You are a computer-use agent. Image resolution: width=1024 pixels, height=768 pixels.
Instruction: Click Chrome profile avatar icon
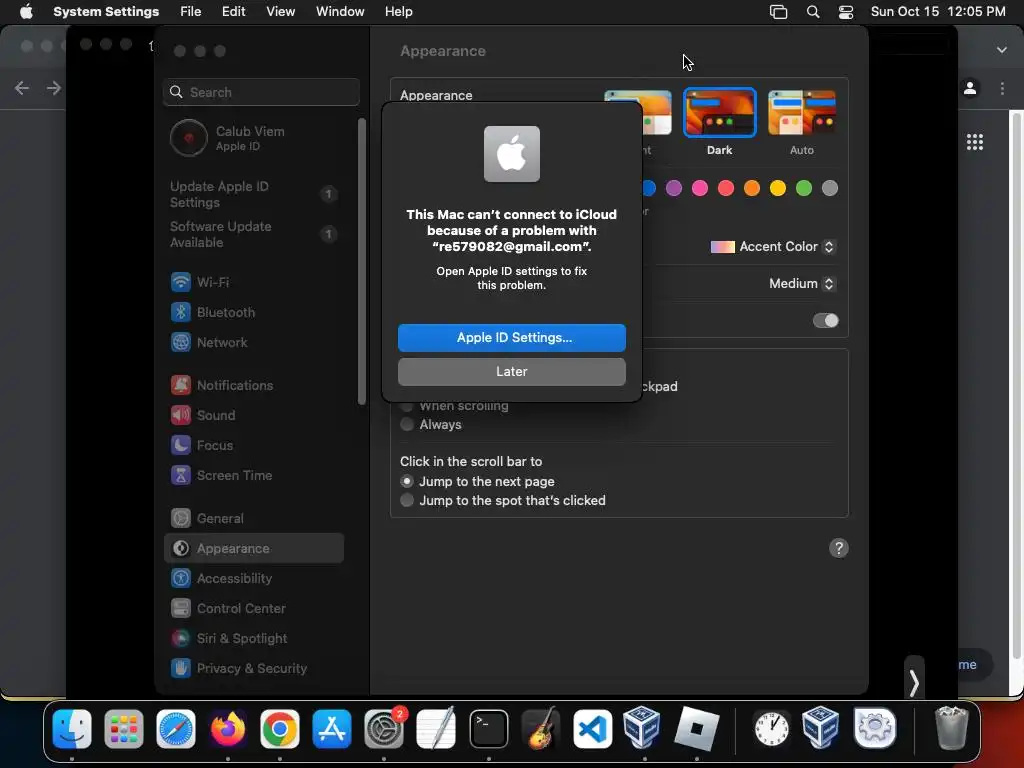pos(970,88)
